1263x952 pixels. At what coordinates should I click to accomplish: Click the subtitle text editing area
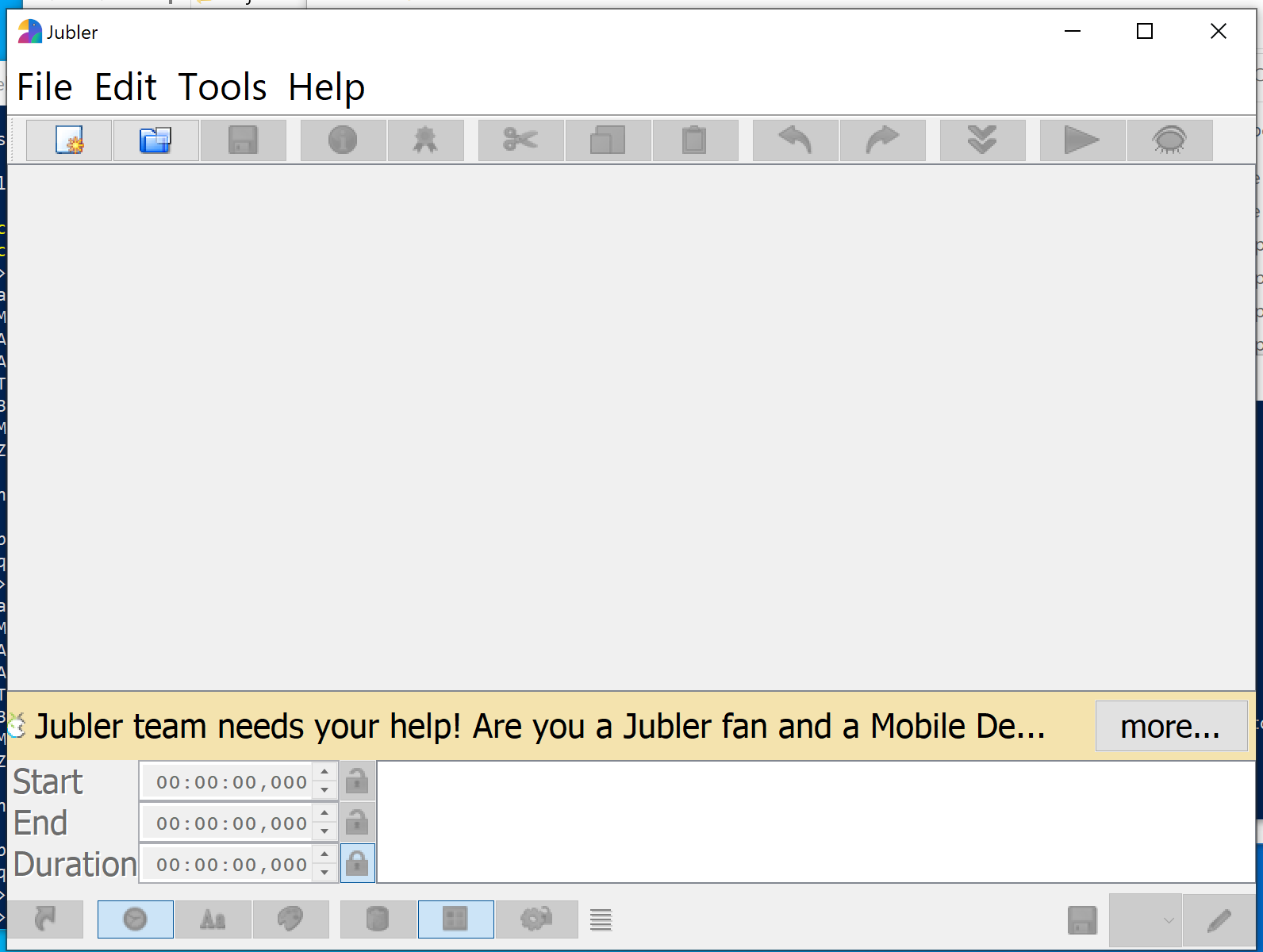[x=816, y=822]
